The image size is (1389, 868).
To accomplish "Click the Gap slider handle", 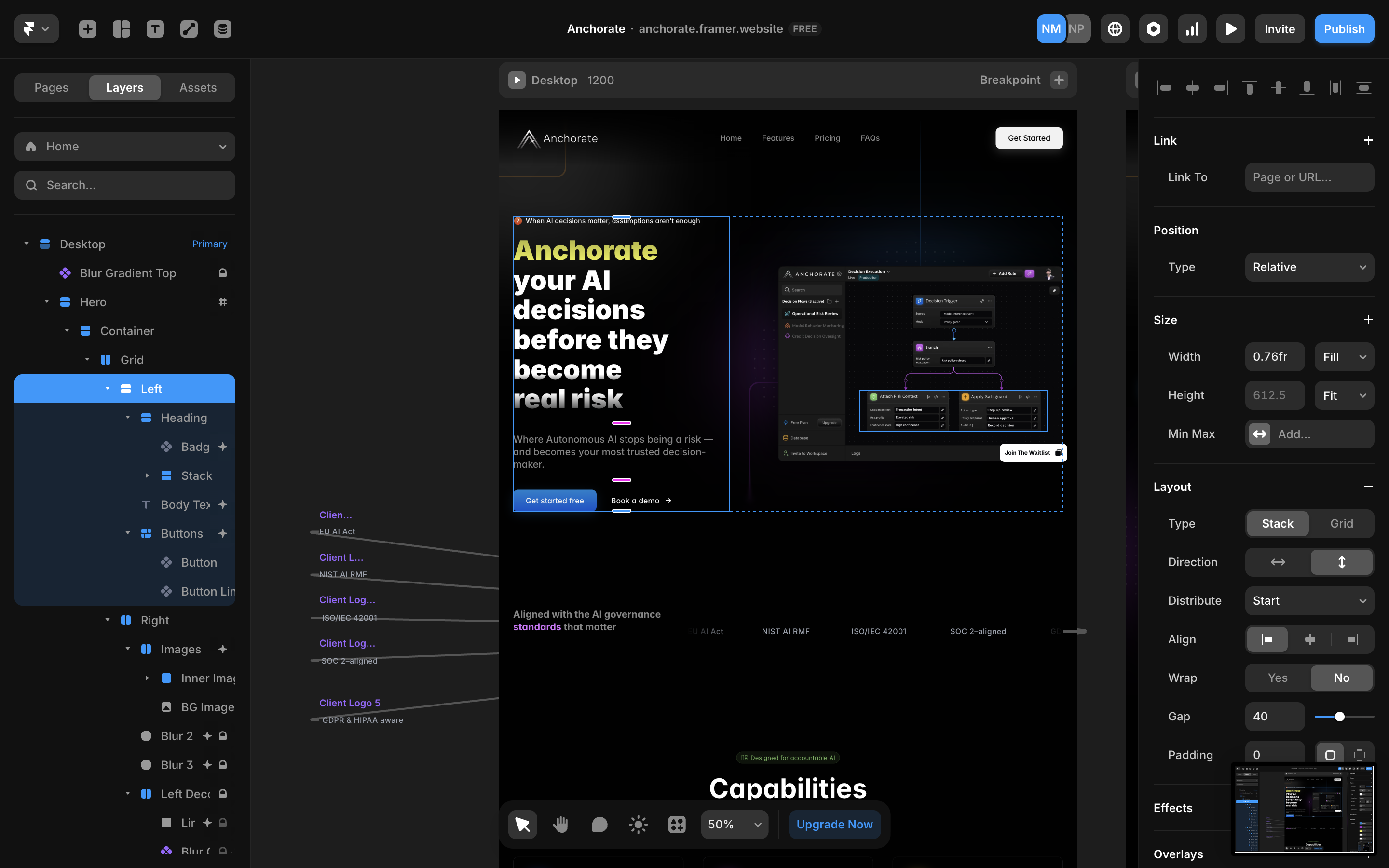I will pyautogui.click(x=1340, y=717).
